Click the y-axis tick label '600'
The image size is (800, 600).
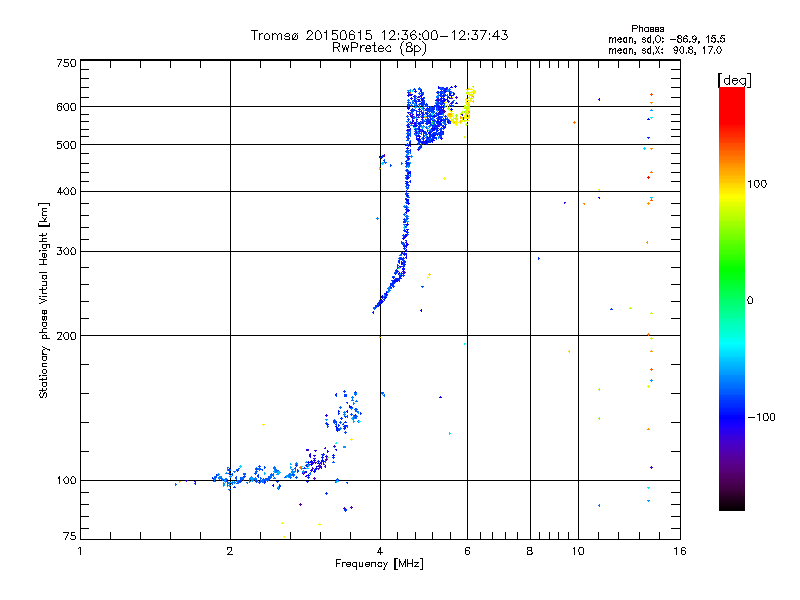click(x=66, y=107)
